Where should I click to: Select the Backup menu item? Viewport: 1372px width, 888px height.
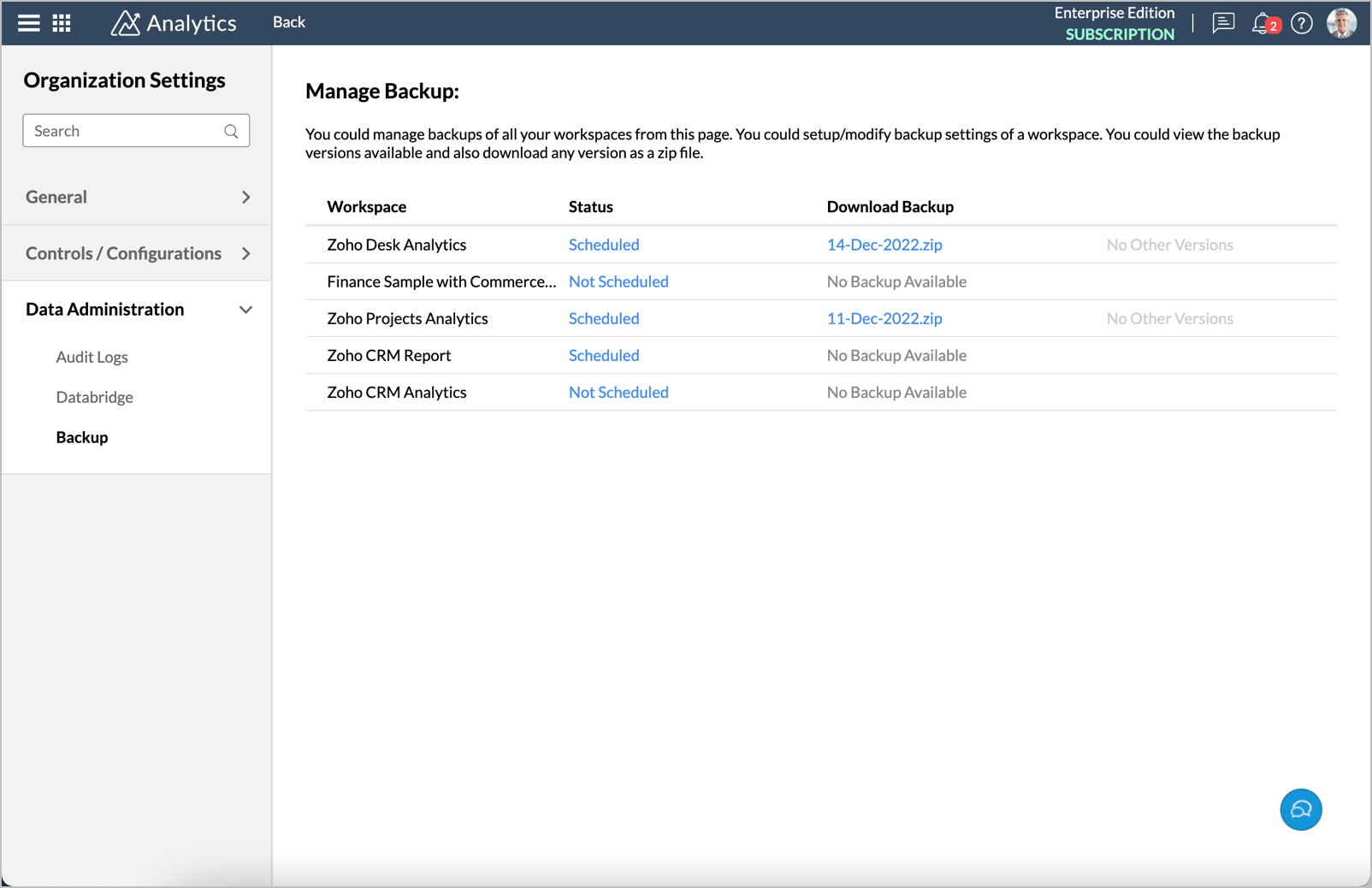tap(82, 437)
